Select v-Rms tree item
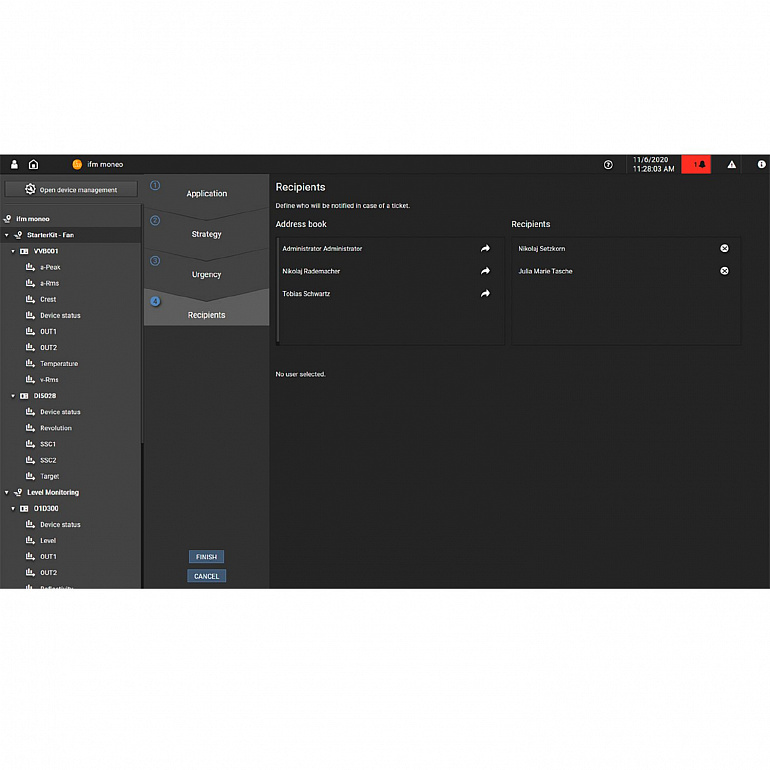The height and width of the screenshot is (770, 770). tap(49, 380)
